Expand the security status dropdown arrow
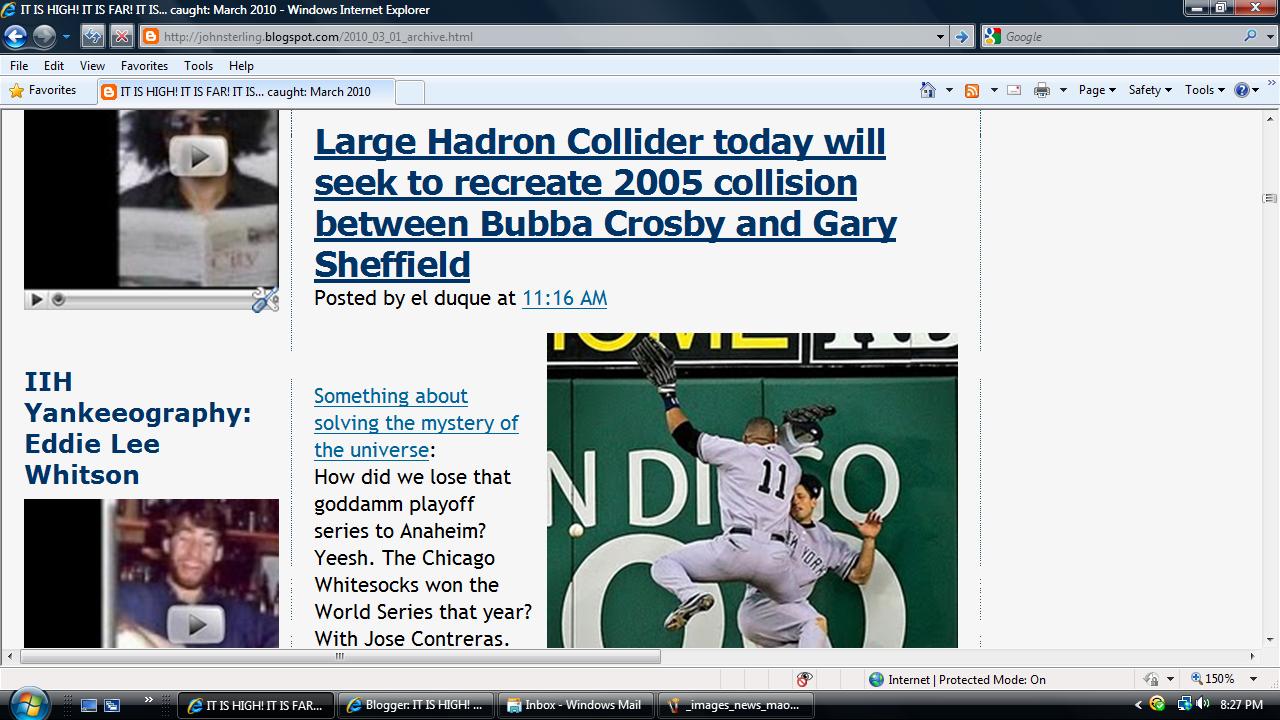The height and width of the screenshot is (720, 1280). click(x=1170, y=679)
